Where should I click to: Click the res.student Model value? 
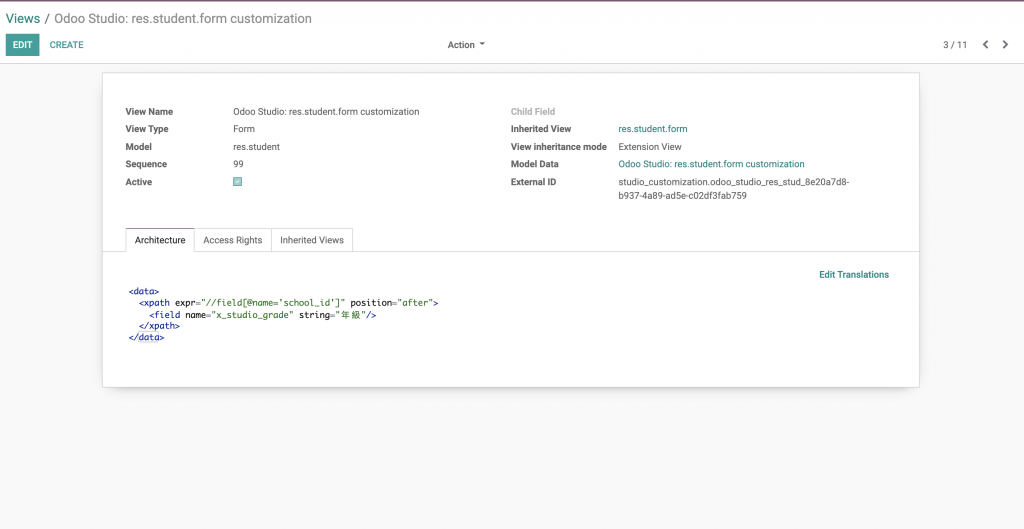click(x=256, y=147)
